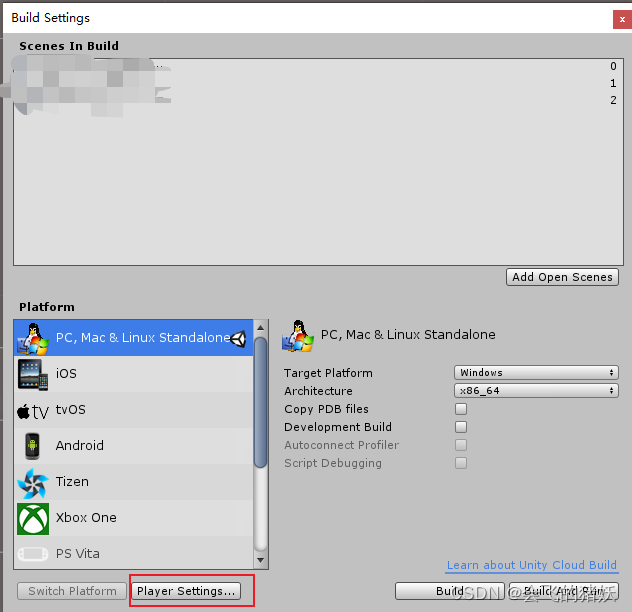Click the iOS platform icon
This screenshot has width=632, height=612.
pos(33,375)
